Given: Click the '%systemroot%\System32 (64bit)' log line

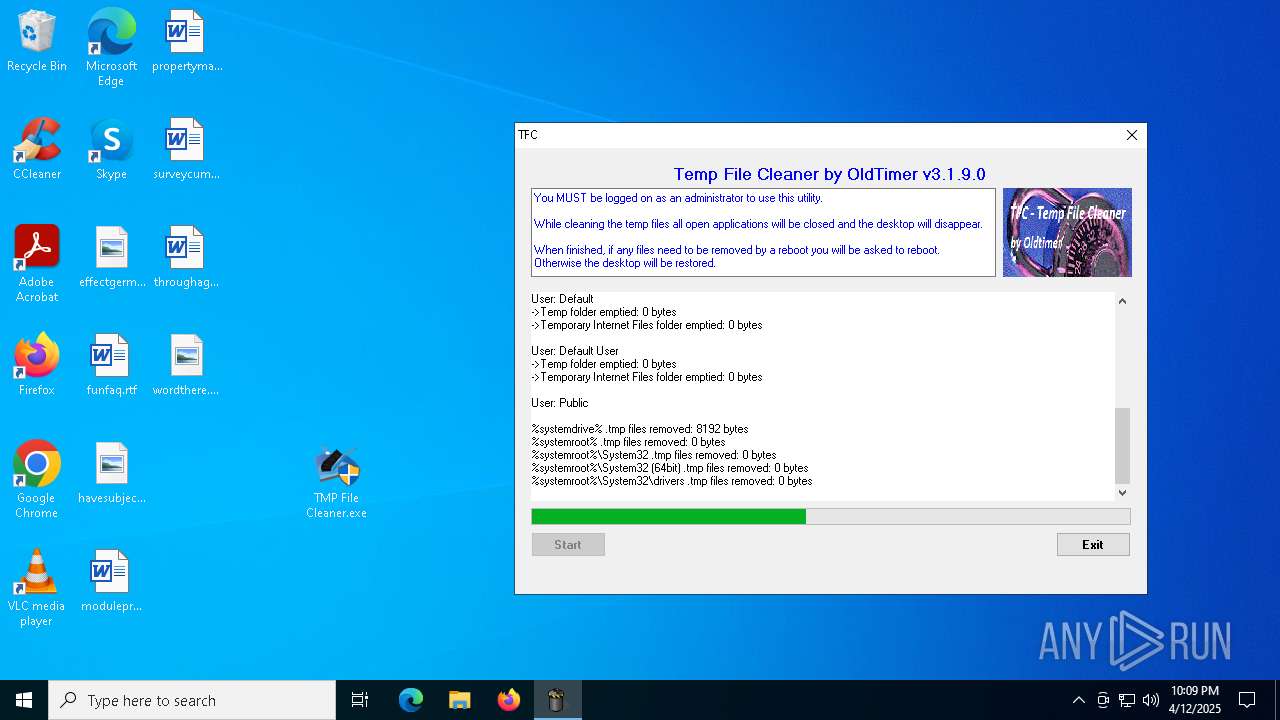Looking at the screenshot, I should coord(670,468).
